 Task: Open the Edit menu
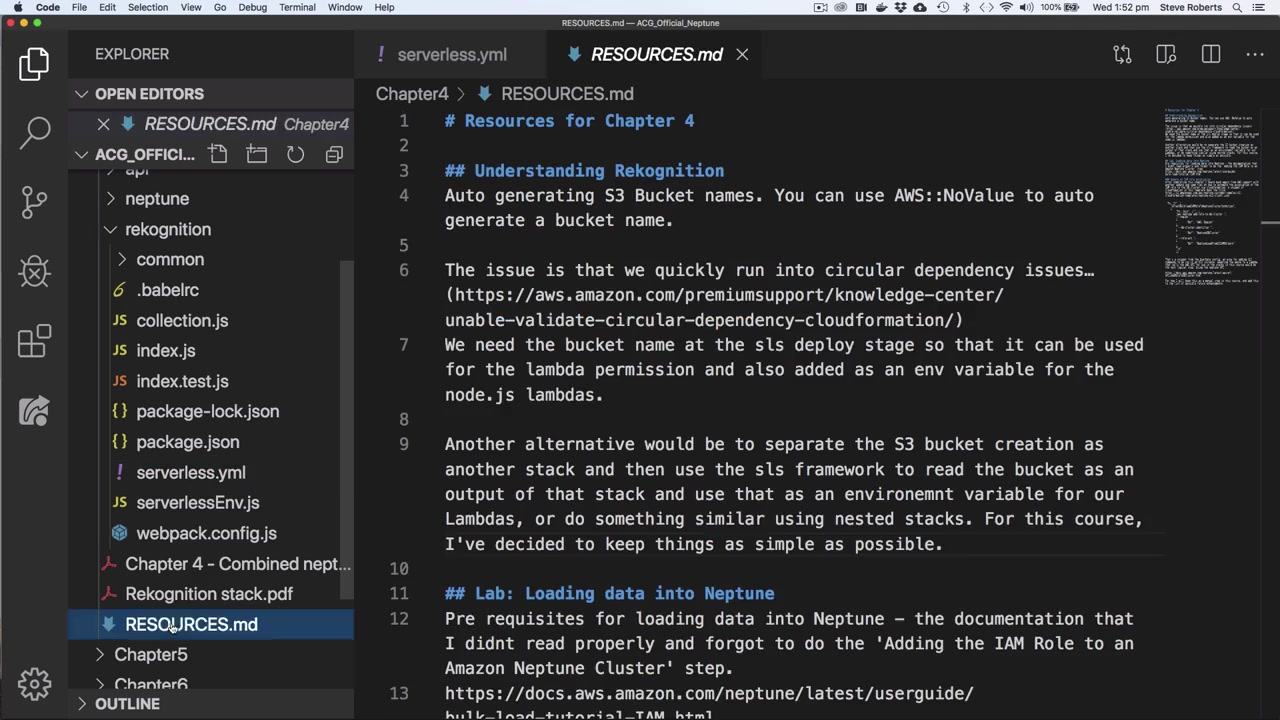[107, 7]
